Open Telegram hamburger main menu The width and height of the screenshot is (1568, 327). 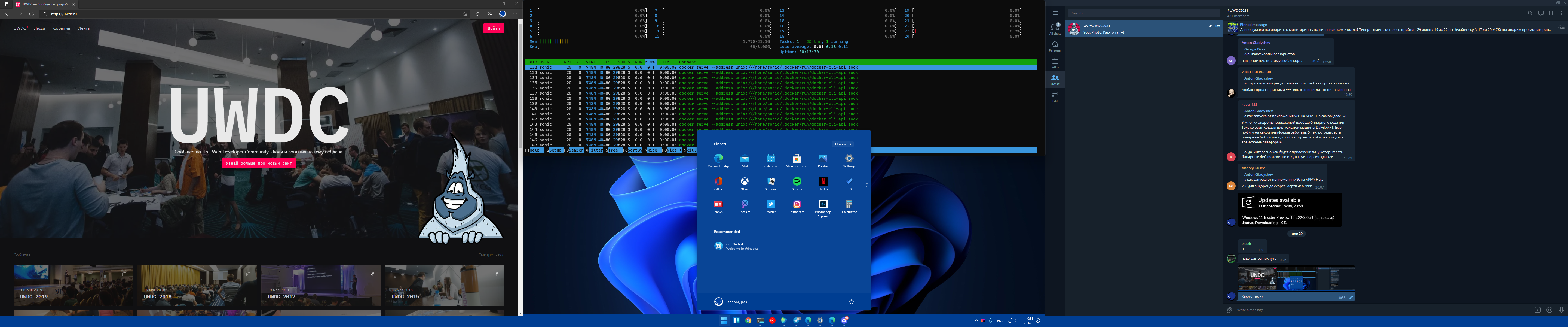click(x=1055, y=13)
